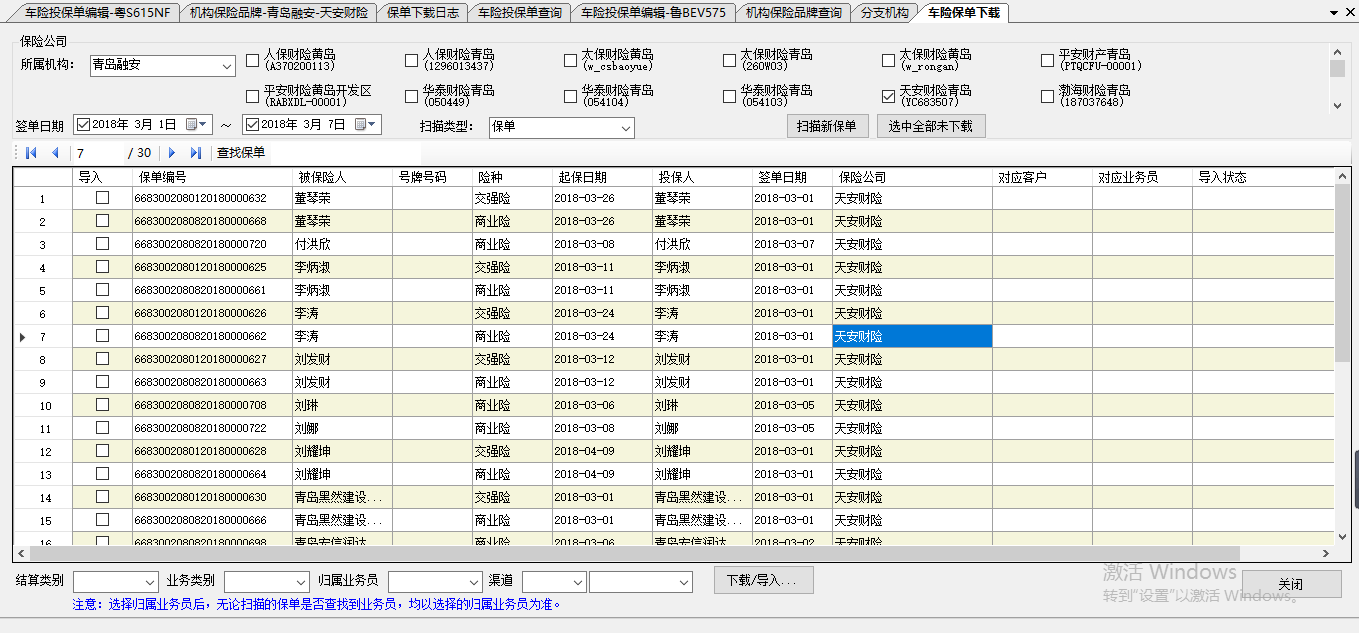The height and width of the screenshot is (633, 1359).
Task: Click the tab list arrow at top right
Action: coord(1333,13)
